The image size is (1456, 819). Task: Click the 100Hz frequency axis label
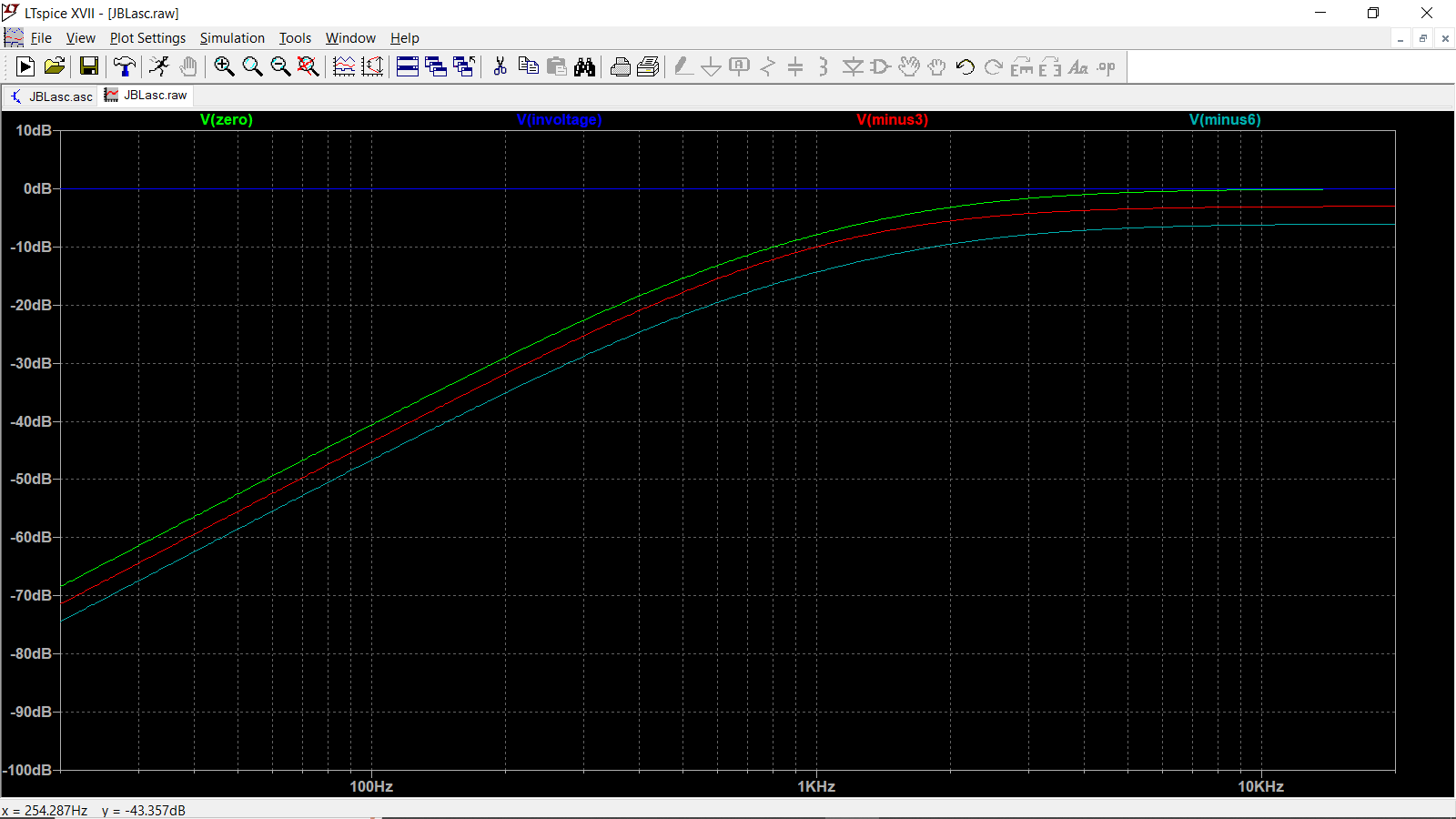point(371,786)
